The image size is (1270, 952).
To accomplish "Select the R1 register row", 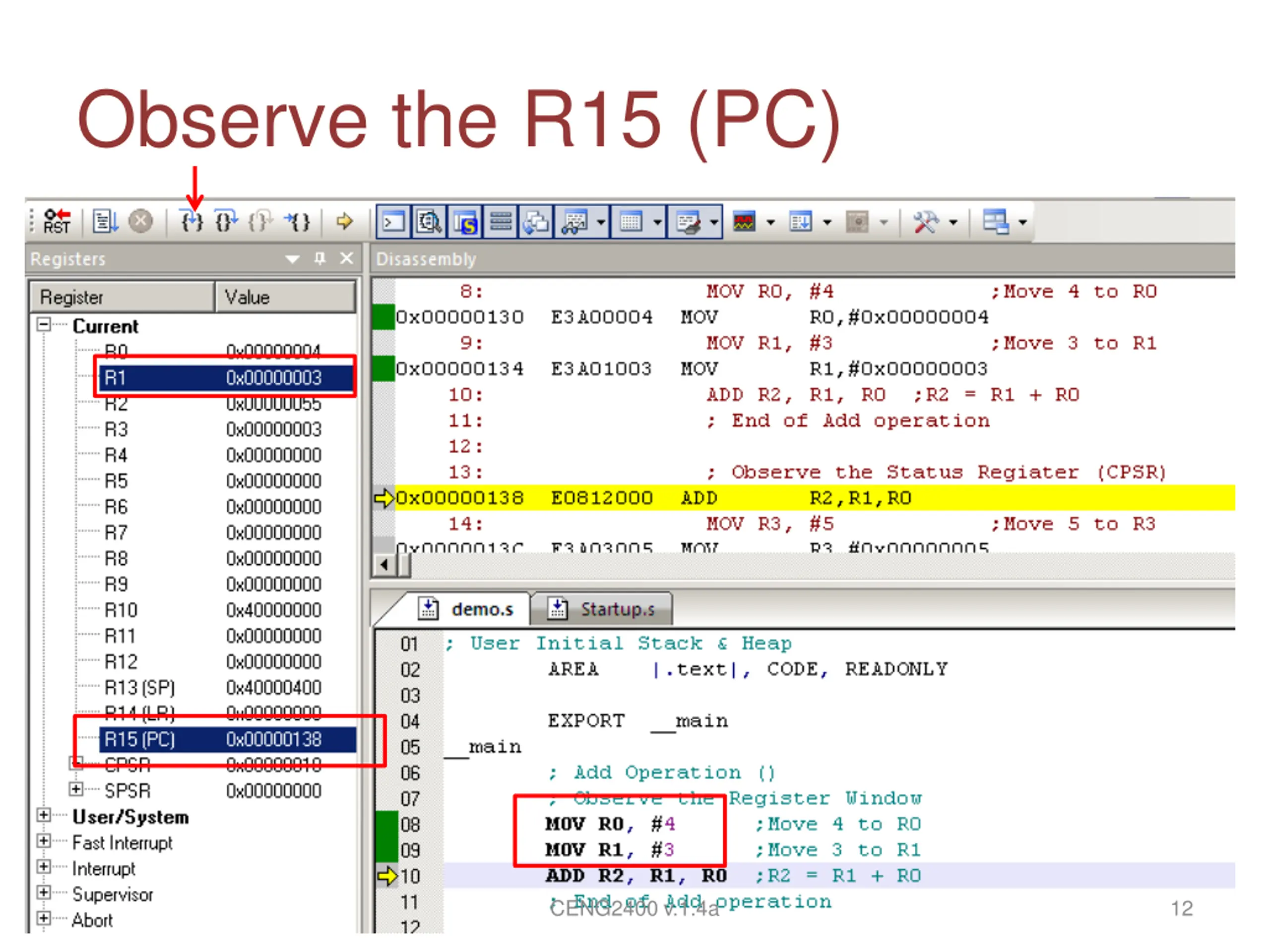I will pyautogui.click(x=226, y=378).
